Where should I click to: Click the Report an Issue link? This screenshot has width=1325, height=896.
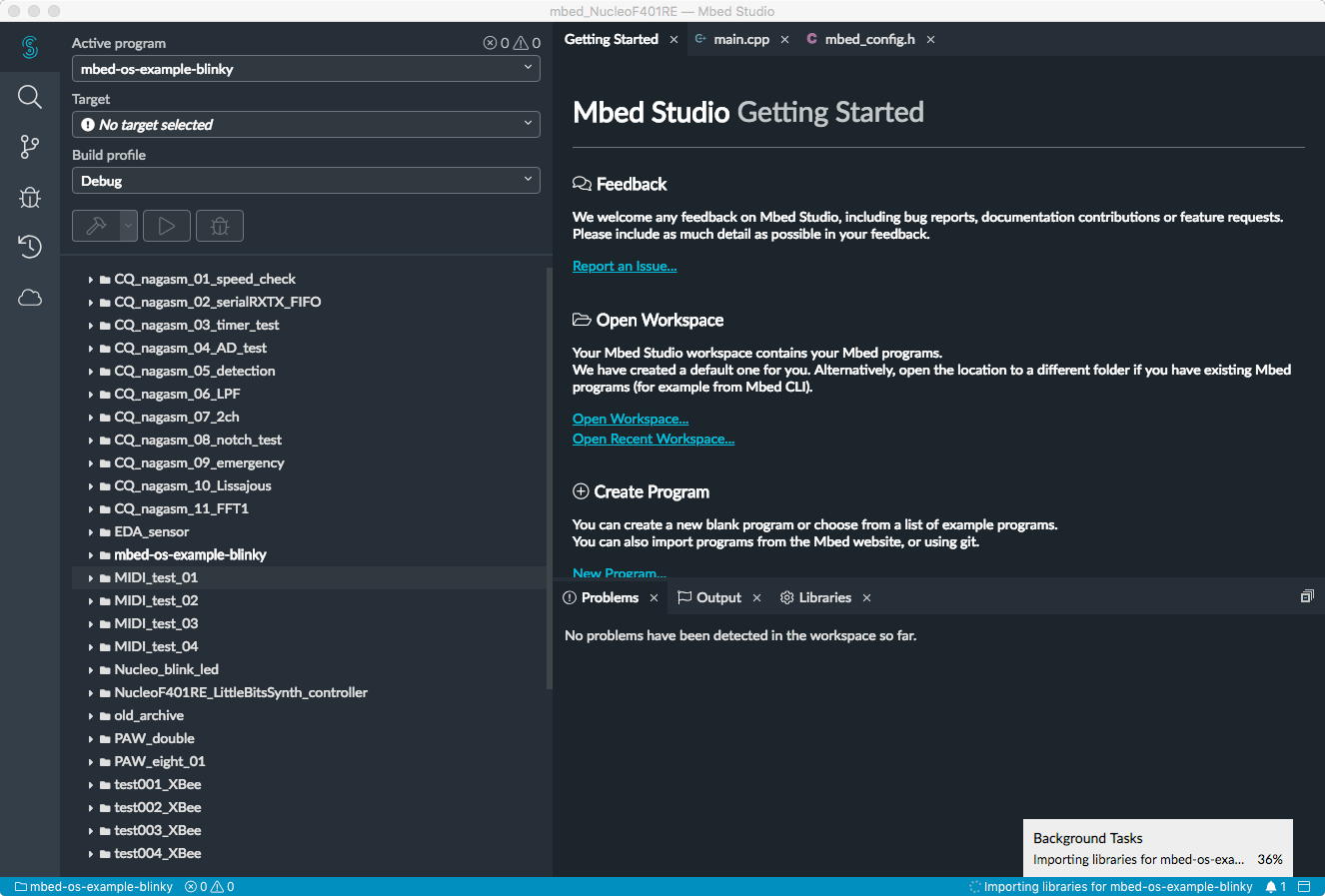(625, 266)
